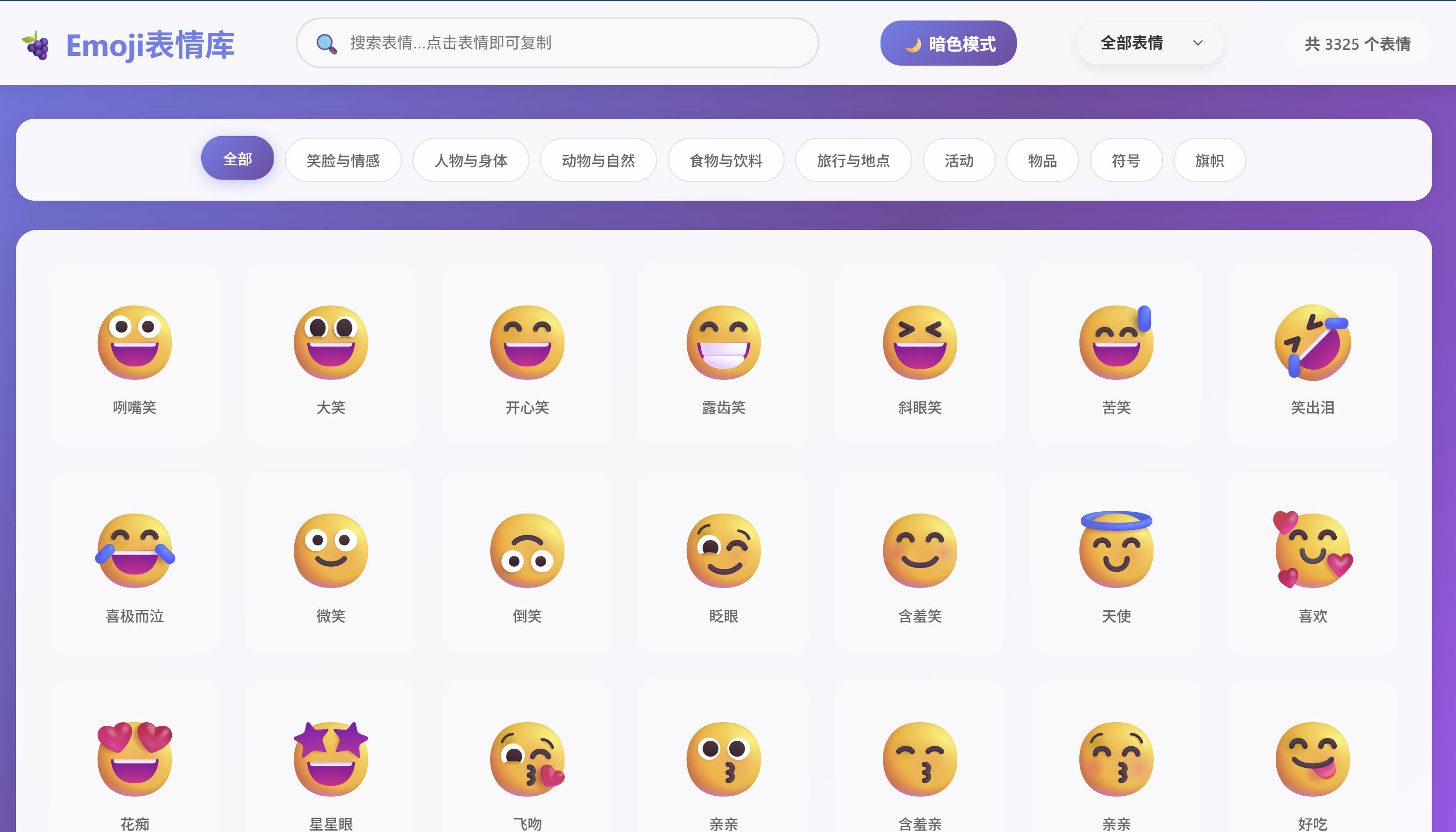Click the 星星眼 label text

pos(331,824)
